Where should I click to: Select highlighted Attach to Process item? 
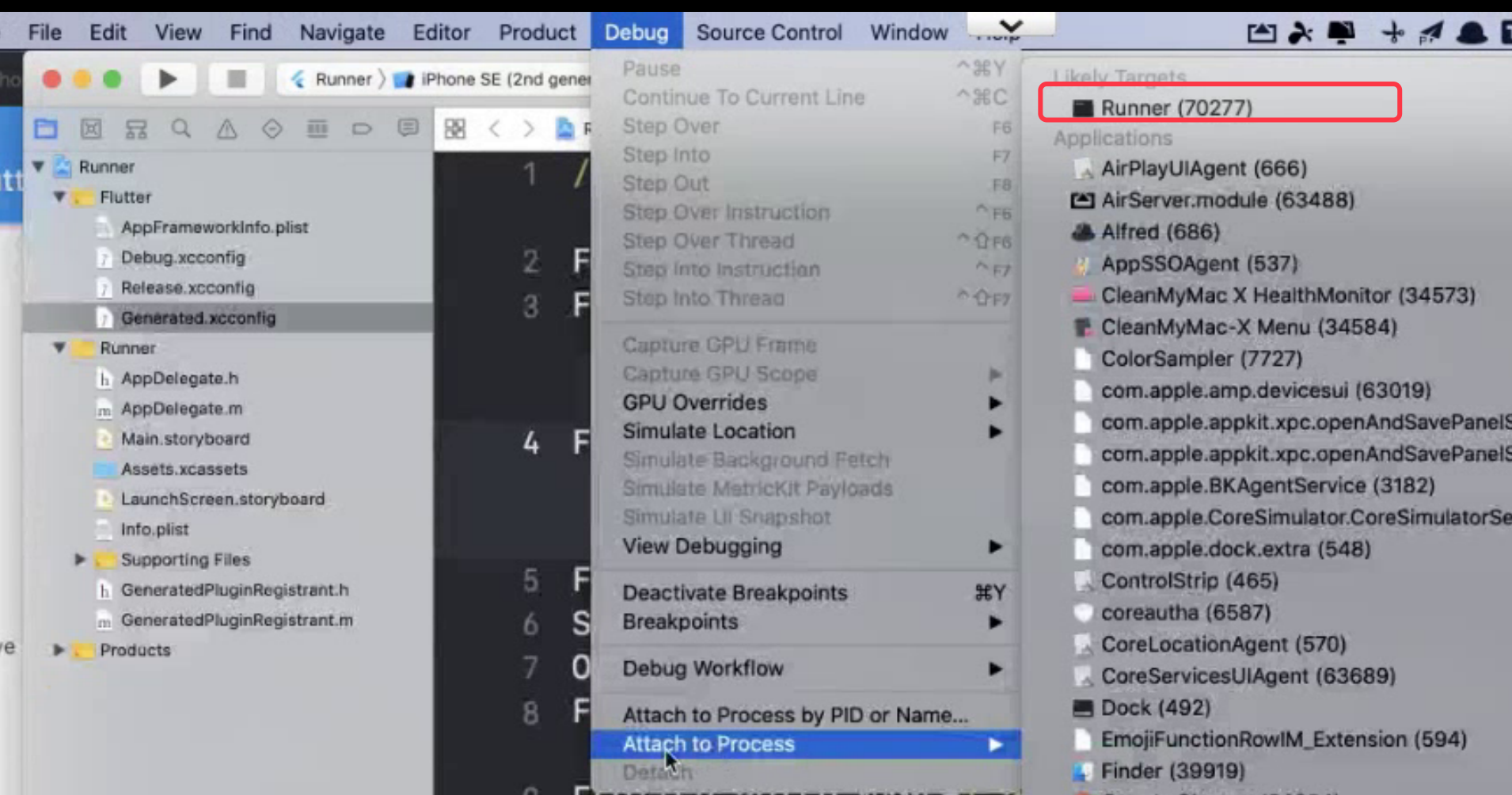pyautogui.click(x=807, y=744)
